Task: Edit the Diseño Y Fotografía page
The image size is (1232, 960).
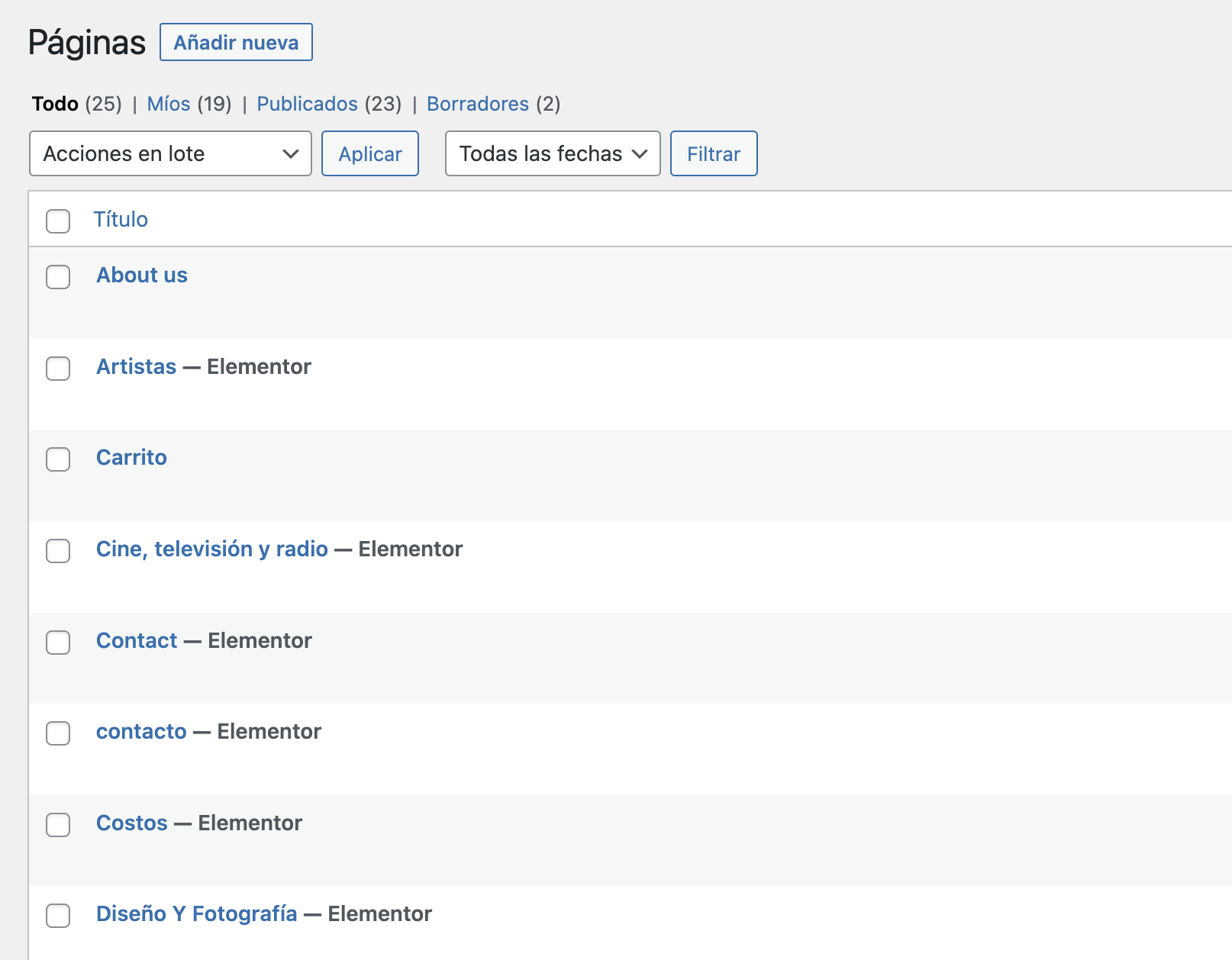Action: coord(196,914)
